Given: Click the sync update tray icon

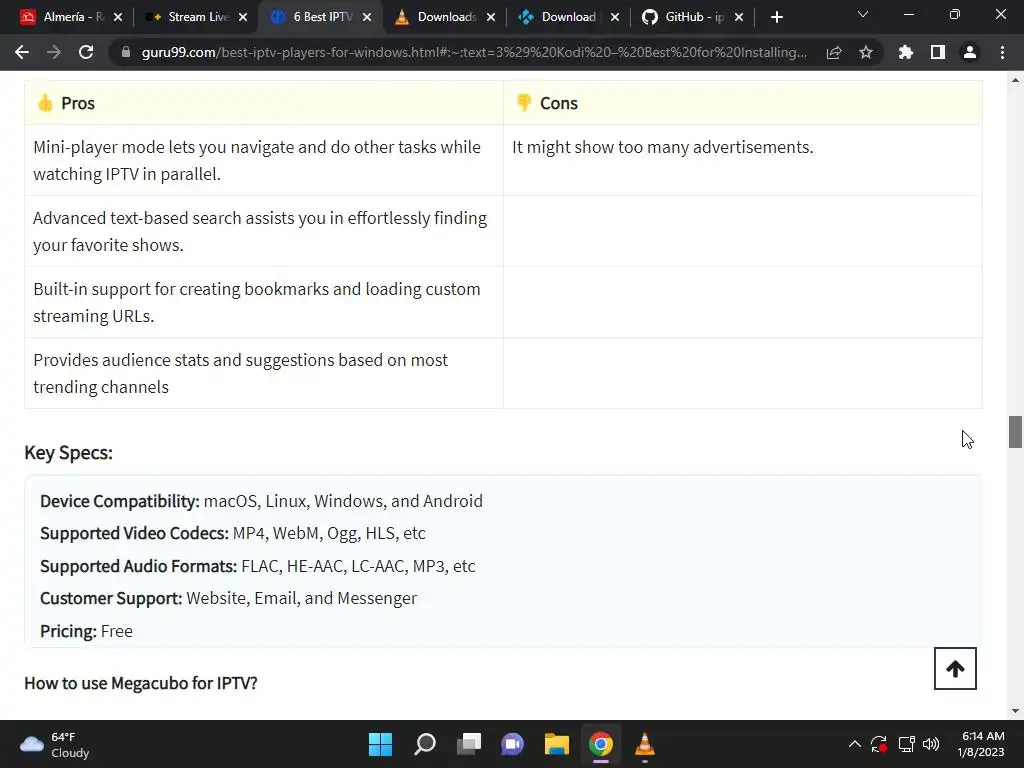Looking at the screenshot, I should tap(879, 744).
